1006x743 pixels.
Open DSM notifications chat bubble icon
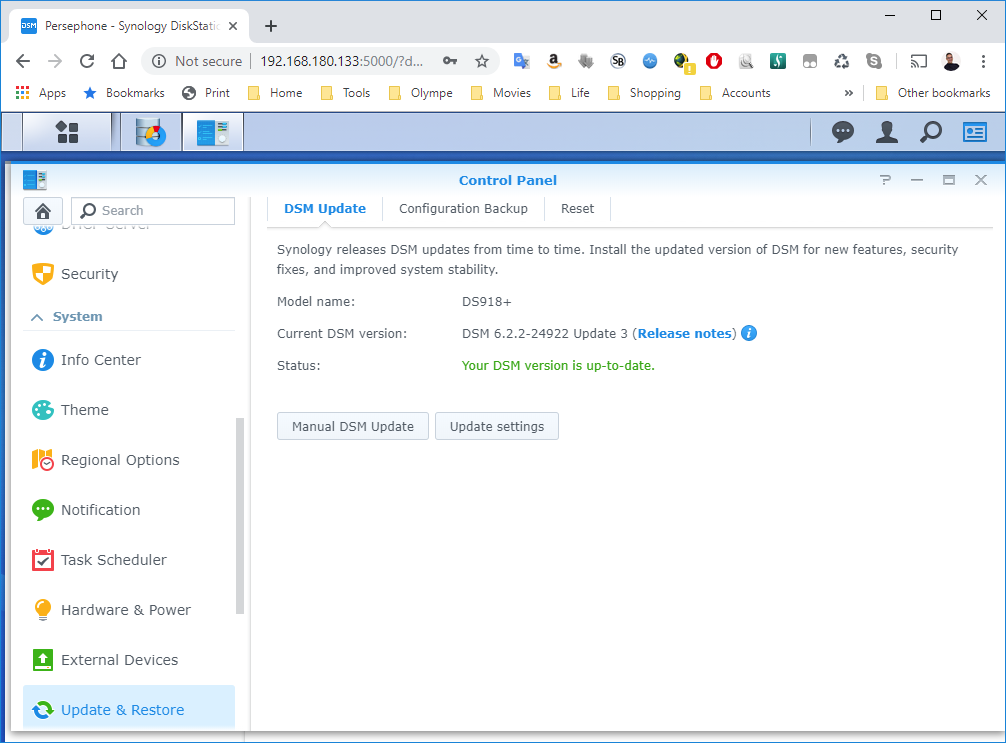tap(842, 132)
